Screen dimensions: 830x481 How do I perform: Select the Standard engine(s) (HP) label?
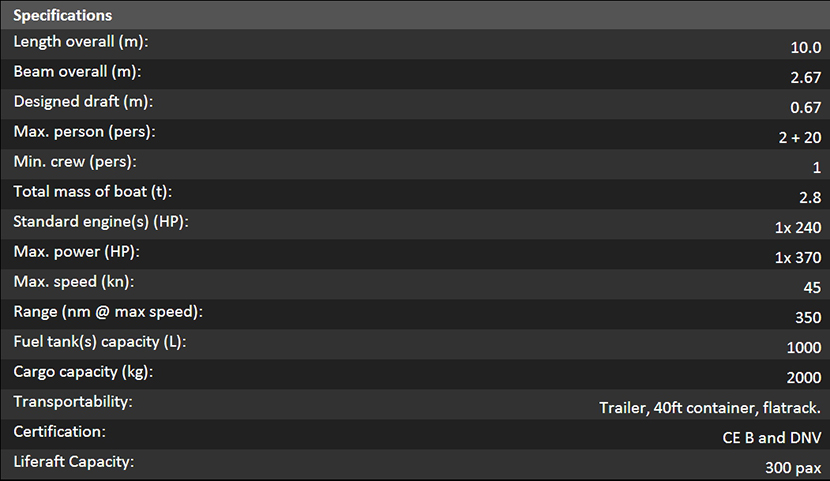tap(100, 222)
